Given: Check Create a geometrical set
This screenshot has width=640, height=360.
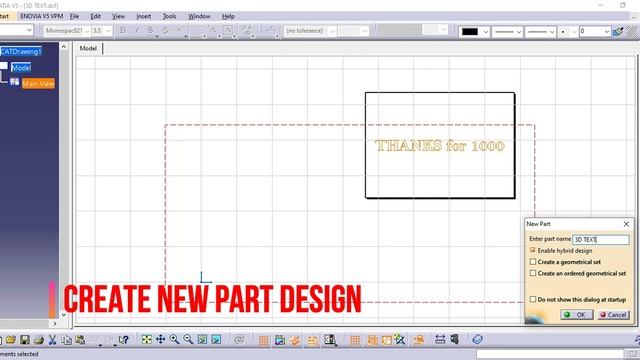Looking at the screenshot, I should [x=533, y=262].
